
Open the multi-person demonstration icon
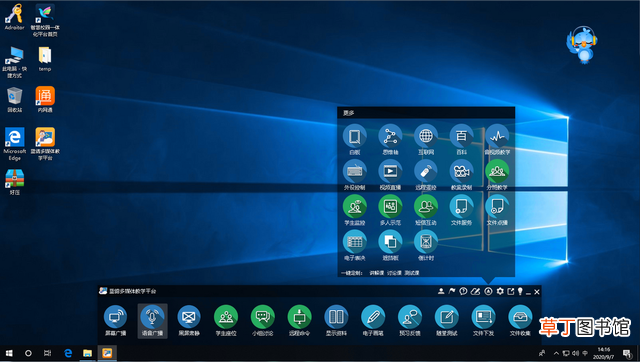tap(390, 207)
